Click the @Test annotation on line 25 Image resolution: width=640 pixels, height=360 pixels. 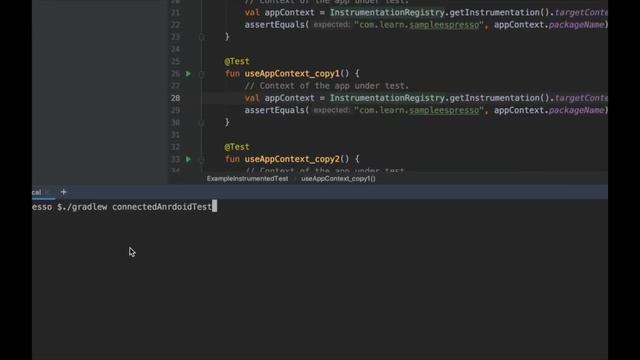coord(237,62)
